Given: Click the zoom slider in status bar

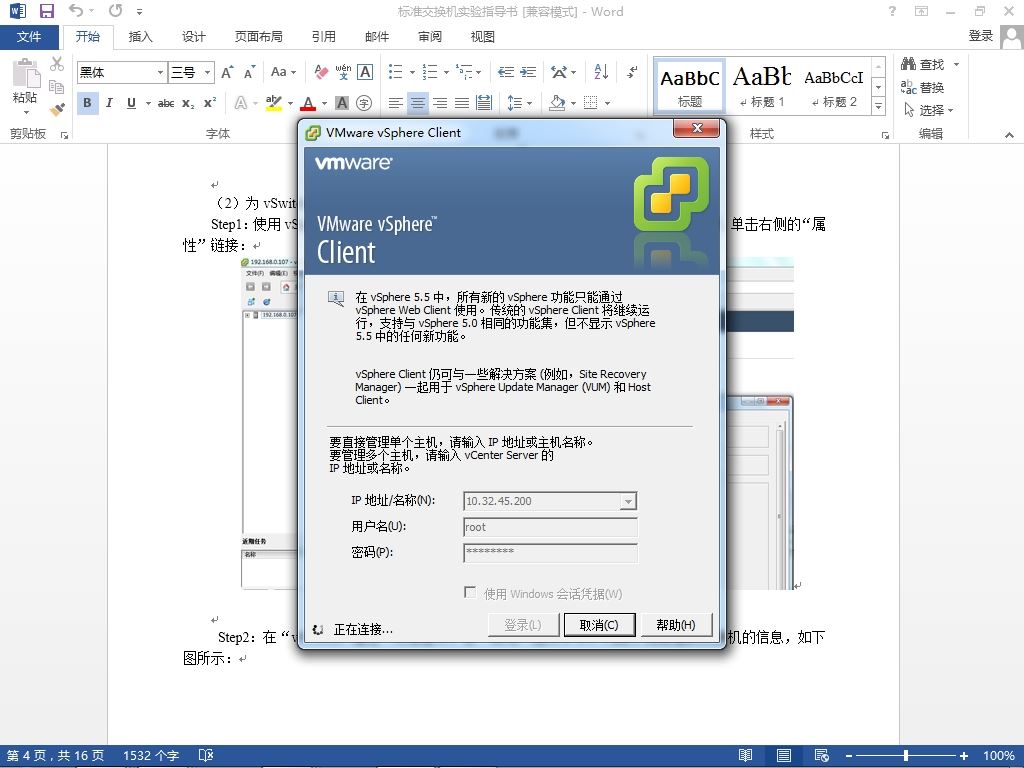Looking at the screenshot, I should 905,756.
